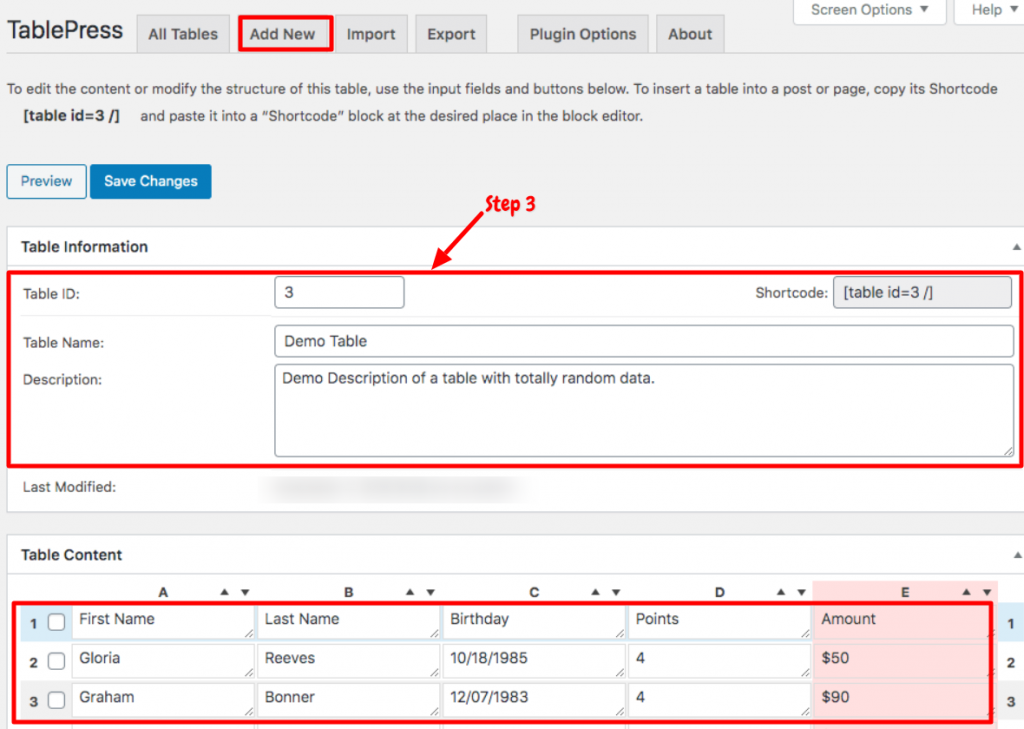Screen dimensions: 1024x729
Task: Select row 2 checkbox beside Gloria
Action: tap(57, 661)
